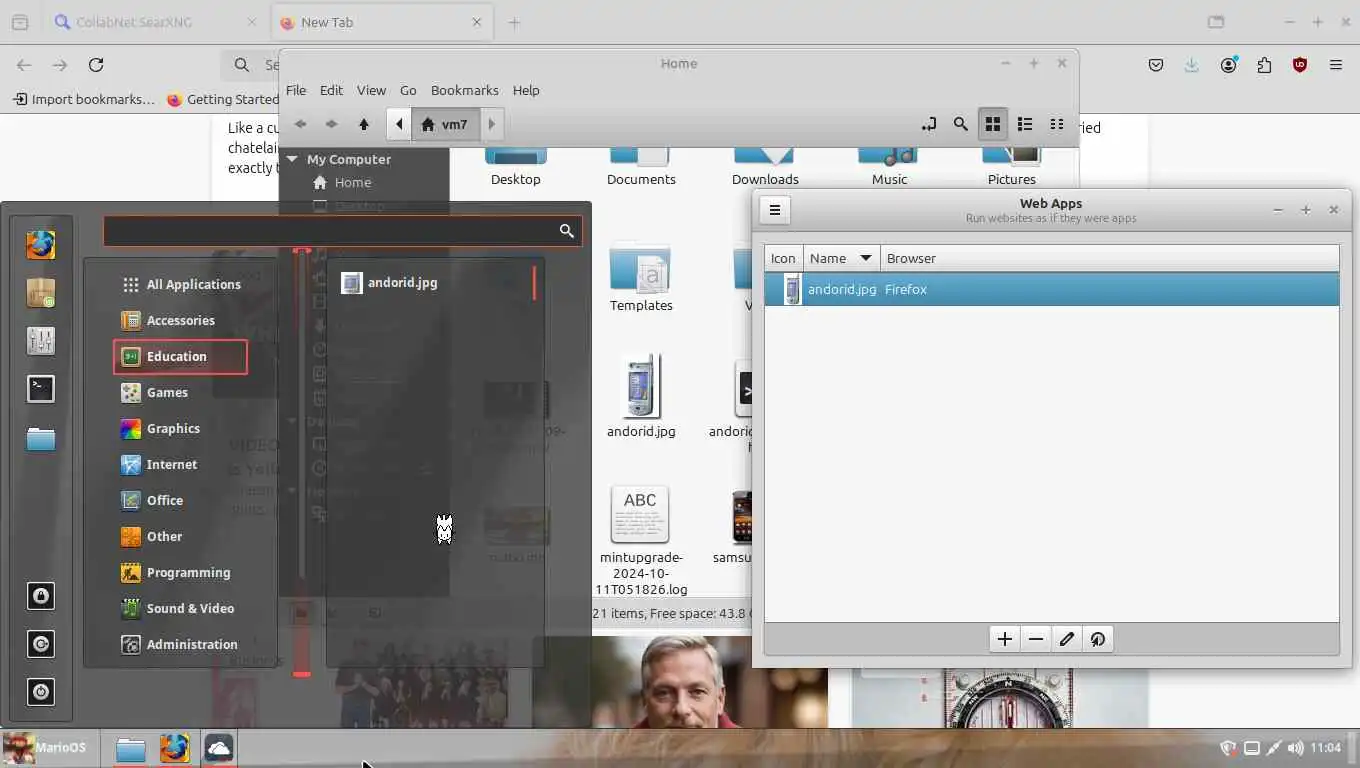Open the Edit menu in file manager

[x=331, y=90]
